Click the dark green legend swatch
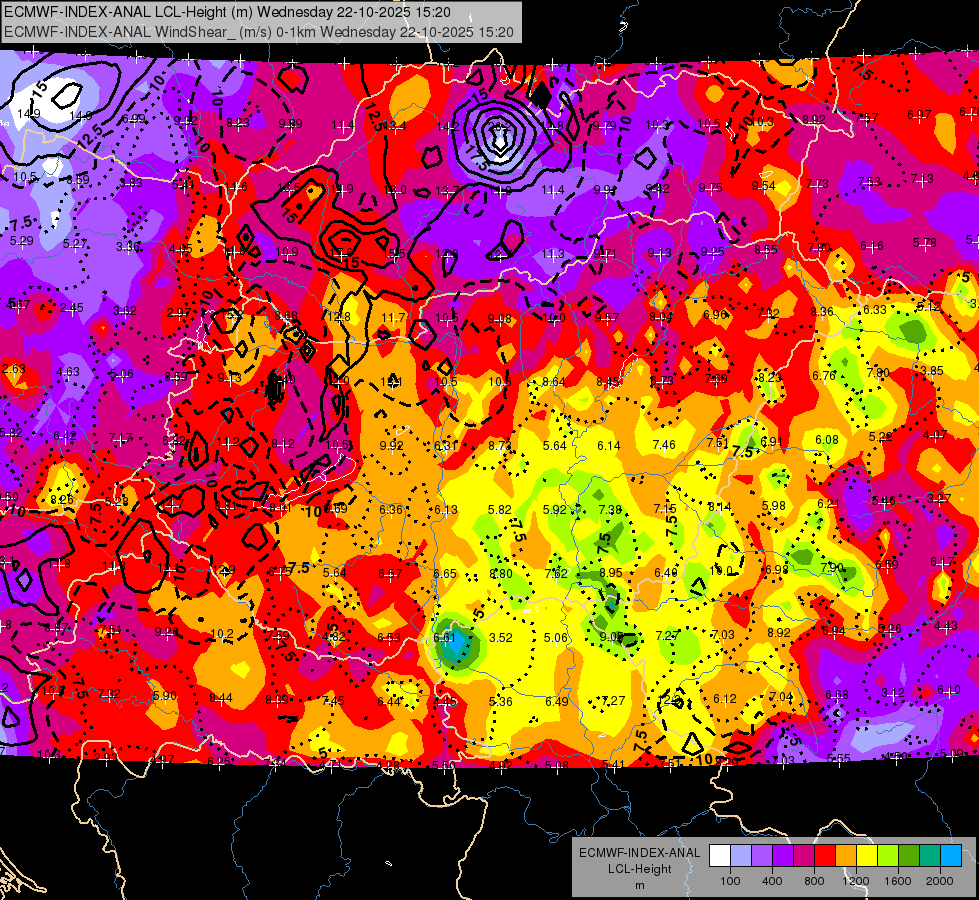 (x=909, y=856)
